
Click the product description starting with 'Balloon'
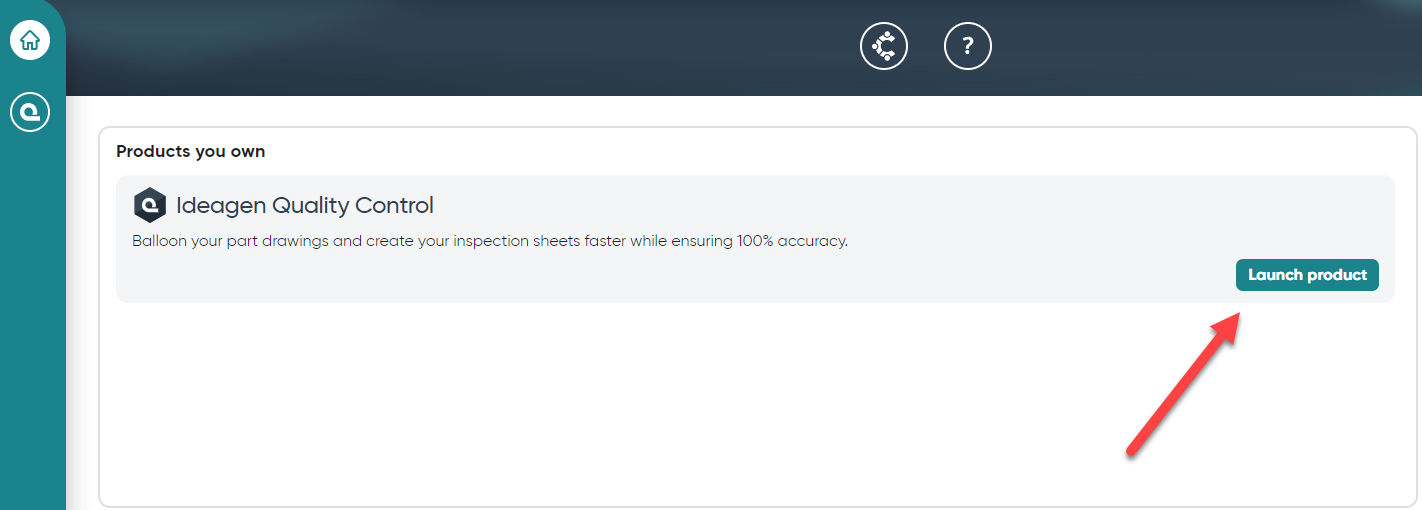coord(490,241)
